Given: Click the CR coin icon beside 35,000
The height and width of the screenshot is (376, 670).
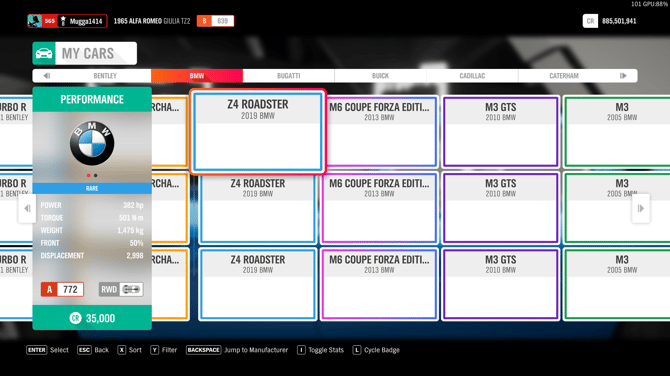Looking at the screenshot, I should 75,318.
